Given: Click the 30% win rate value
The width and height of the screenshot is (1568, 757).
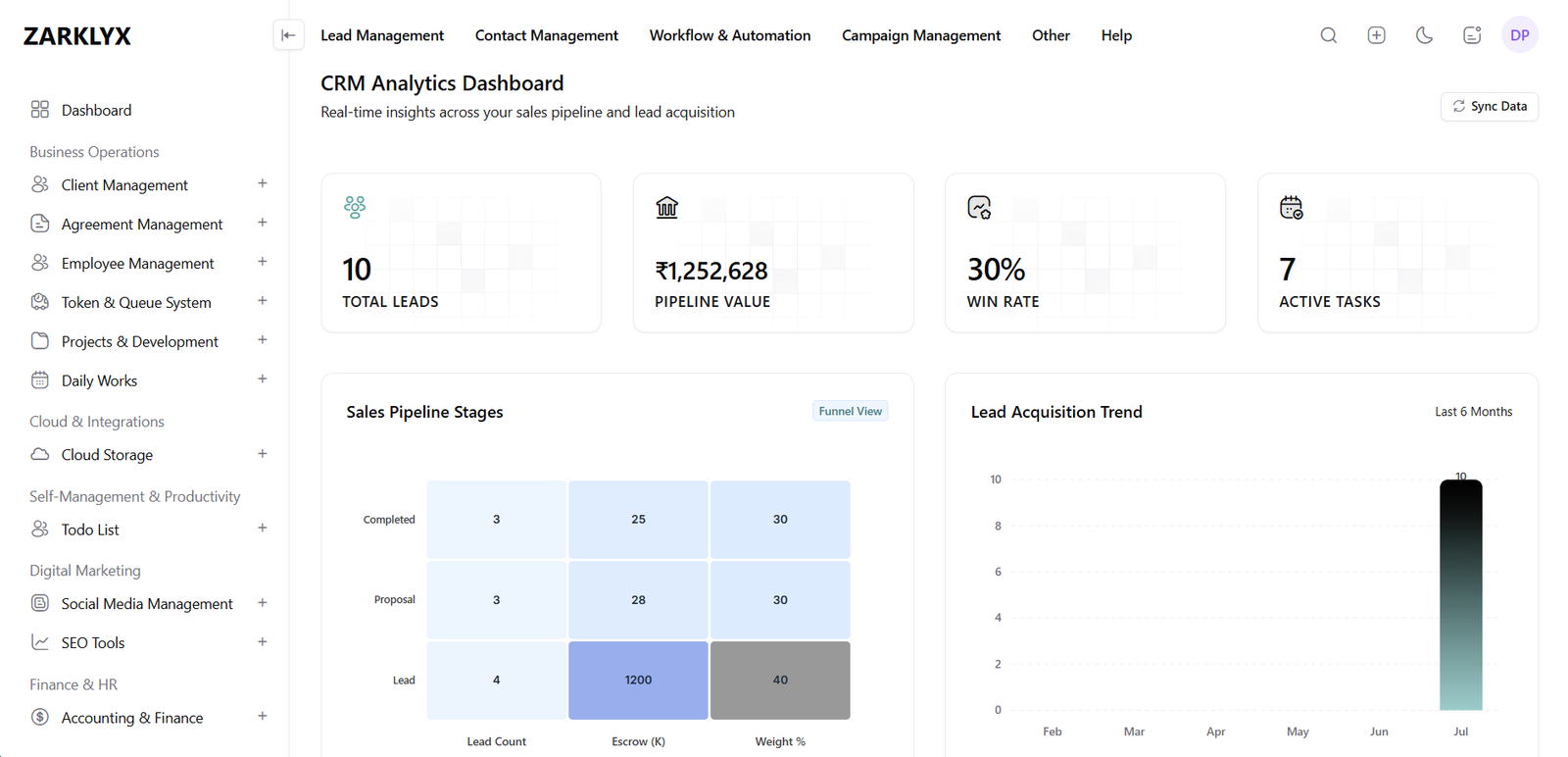Looking at the screenshot, I should (996, 270).
